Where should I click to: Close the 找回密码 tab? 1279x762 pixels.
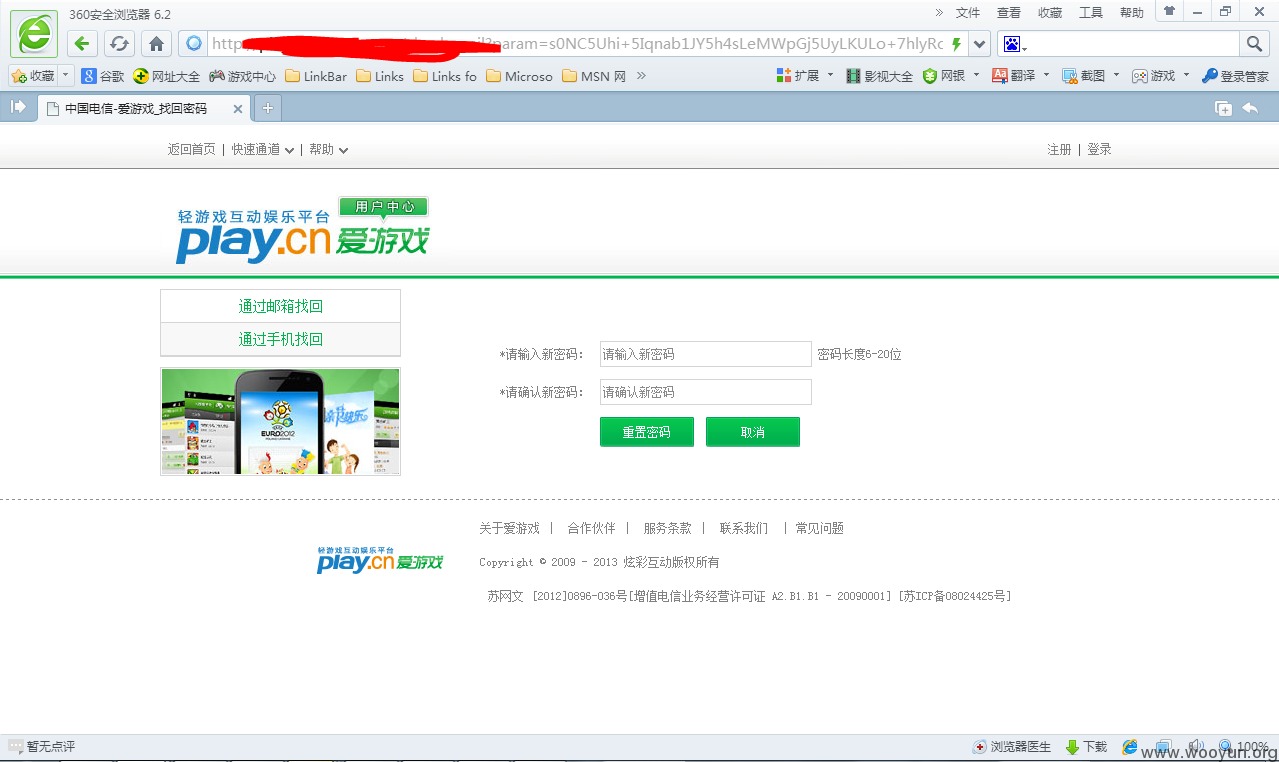[x=237, y=109]
